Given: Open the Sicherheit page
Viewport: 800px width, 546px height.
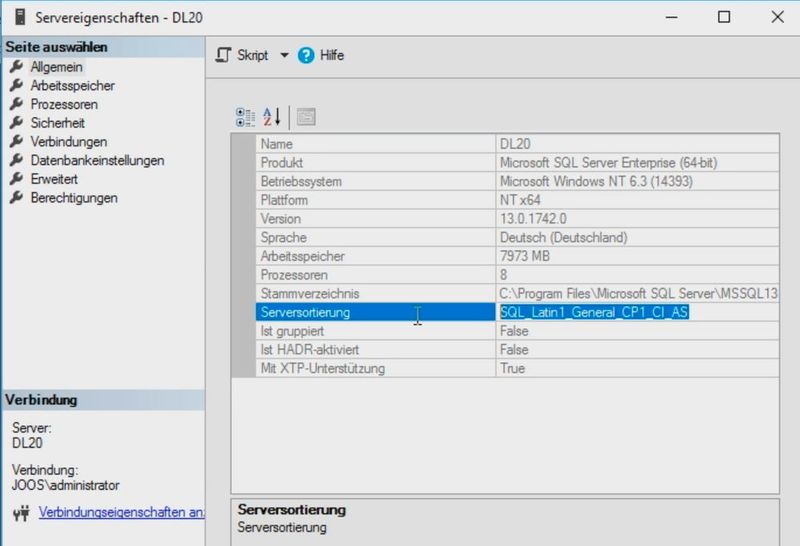Looking at the screenshot, I should [57, 123].
